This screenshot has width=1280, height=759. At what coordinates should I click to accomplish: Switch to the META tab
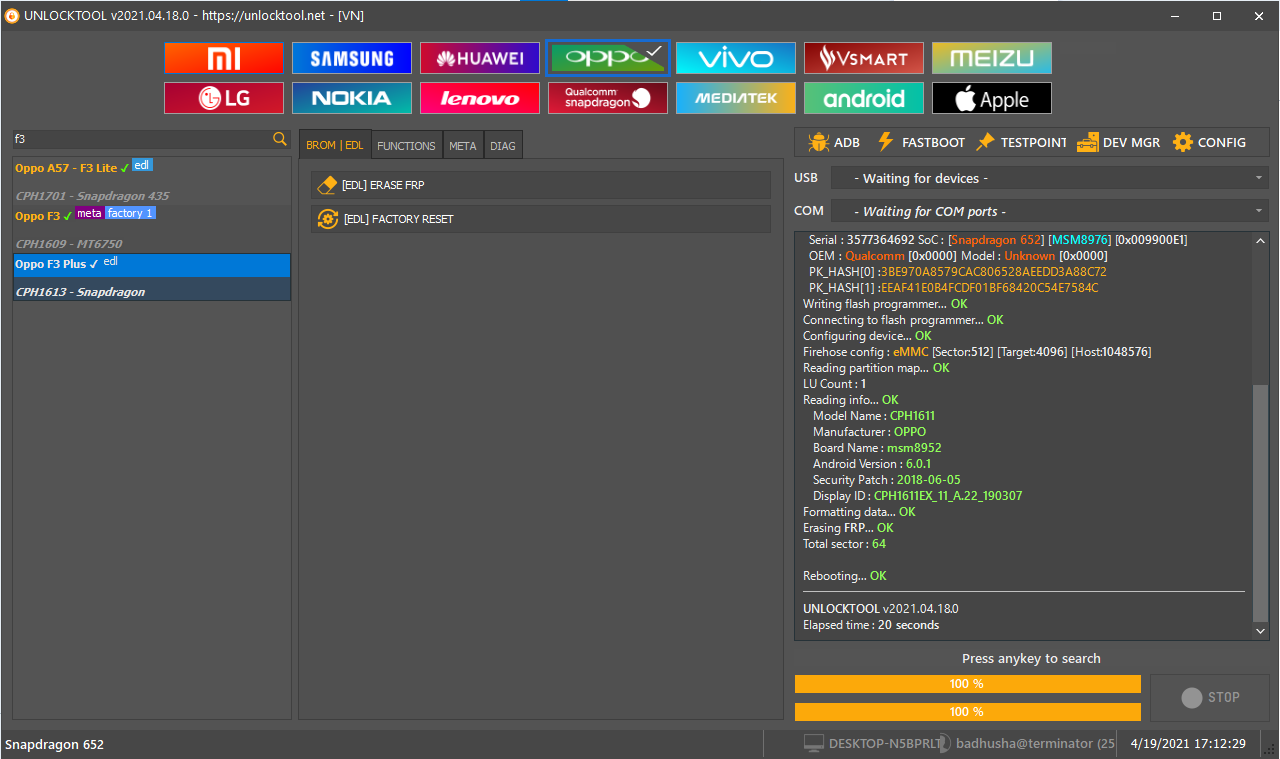tap(463, 145)
